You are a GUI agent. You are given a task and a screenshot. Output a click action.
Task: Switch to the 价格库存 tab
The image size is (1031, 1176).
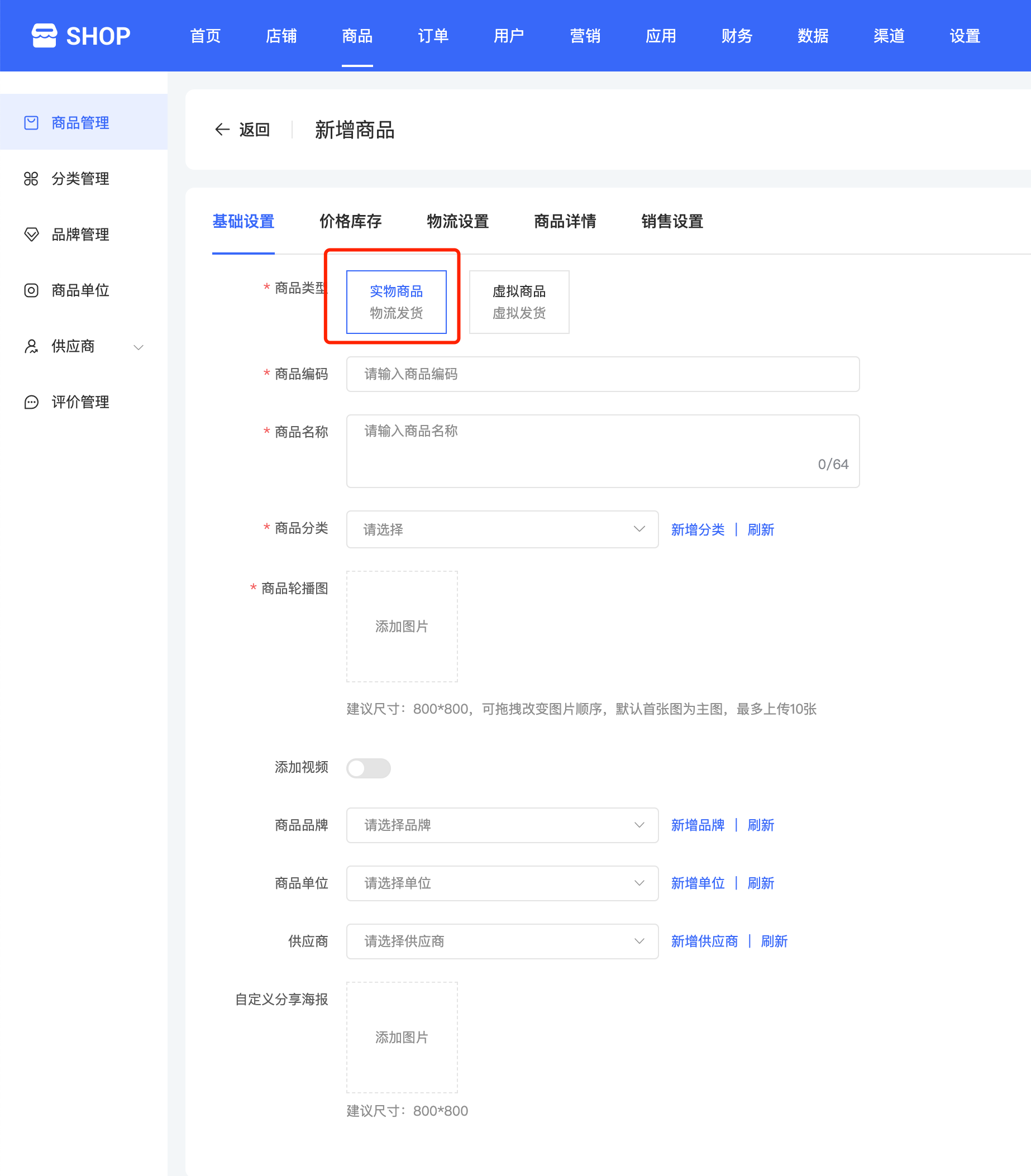pos(350,222)
